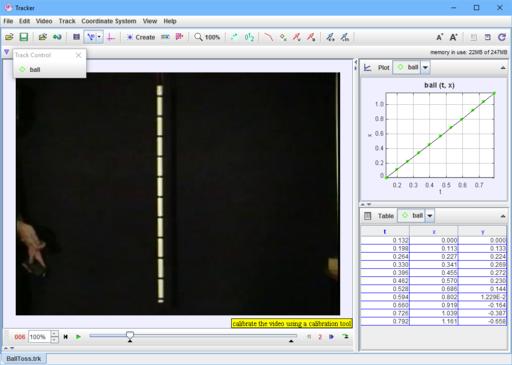Toggle the video looping button
Viewport: 512px width, 365px height.
click(x=346, y=337)
